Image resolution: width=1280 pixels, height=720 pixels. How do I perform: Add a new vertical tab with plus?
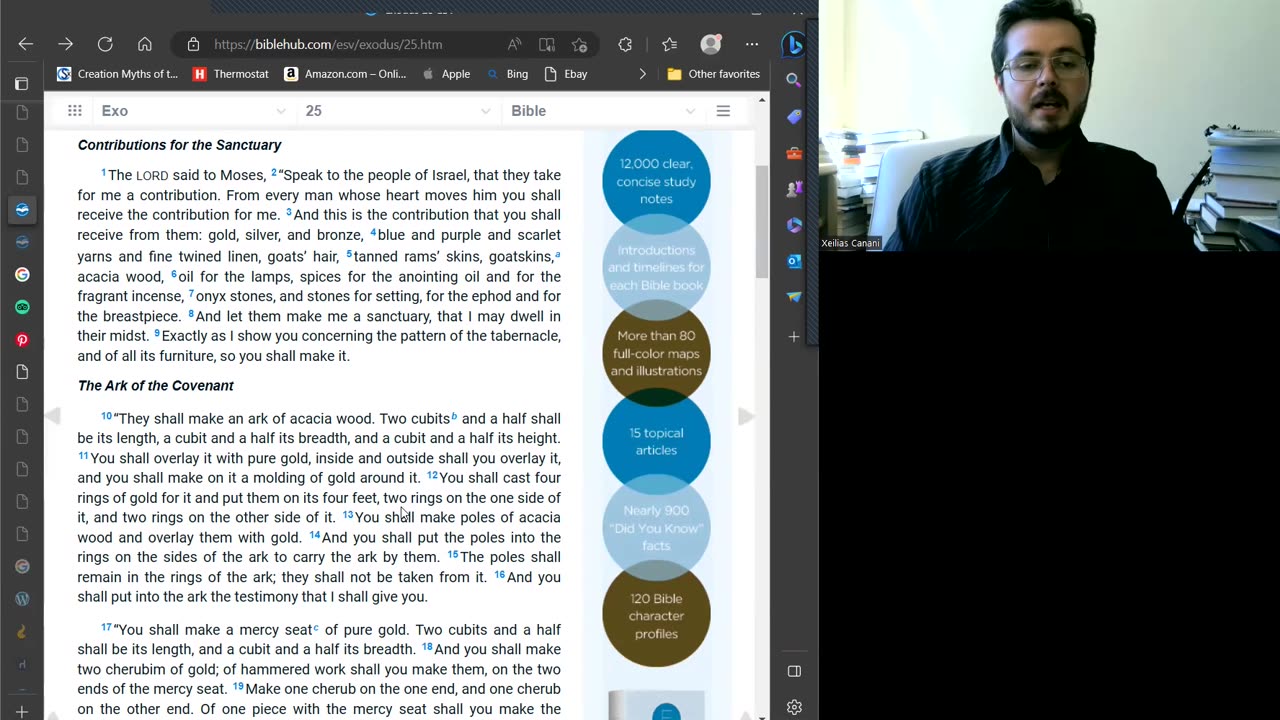click(x=22, y=711)
